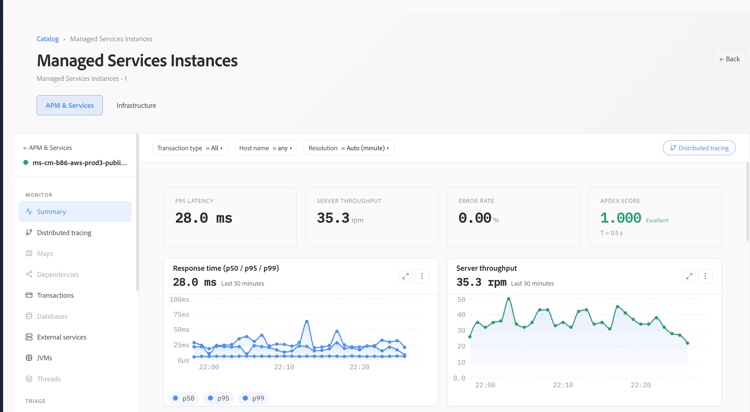Click the JVMs chip icon
This screenshot has width=750, height=412.
(29, 358)
